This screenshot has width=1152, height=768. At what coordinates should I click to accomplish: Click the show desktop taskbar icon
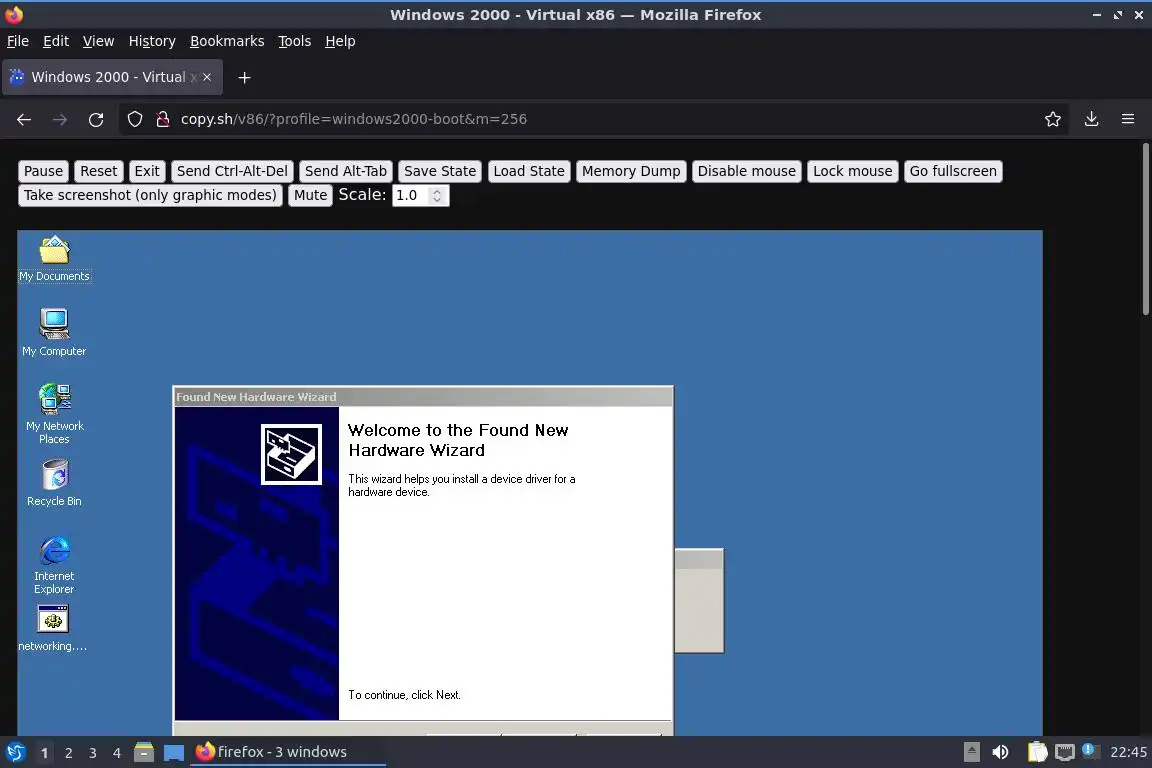click(x=173, y=752)
